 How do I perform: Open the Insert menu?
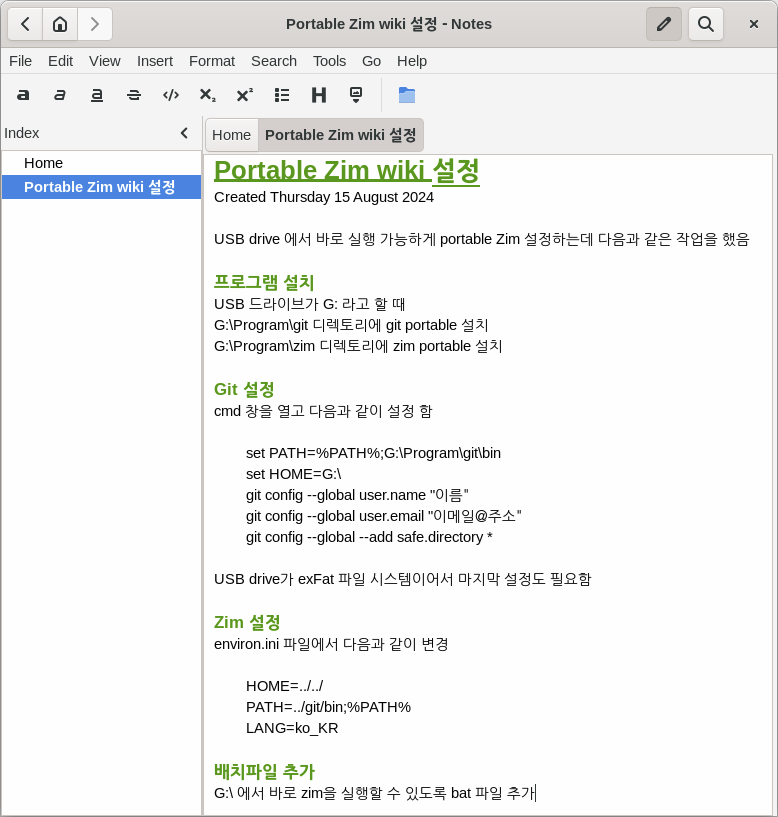tap(155, 61)
